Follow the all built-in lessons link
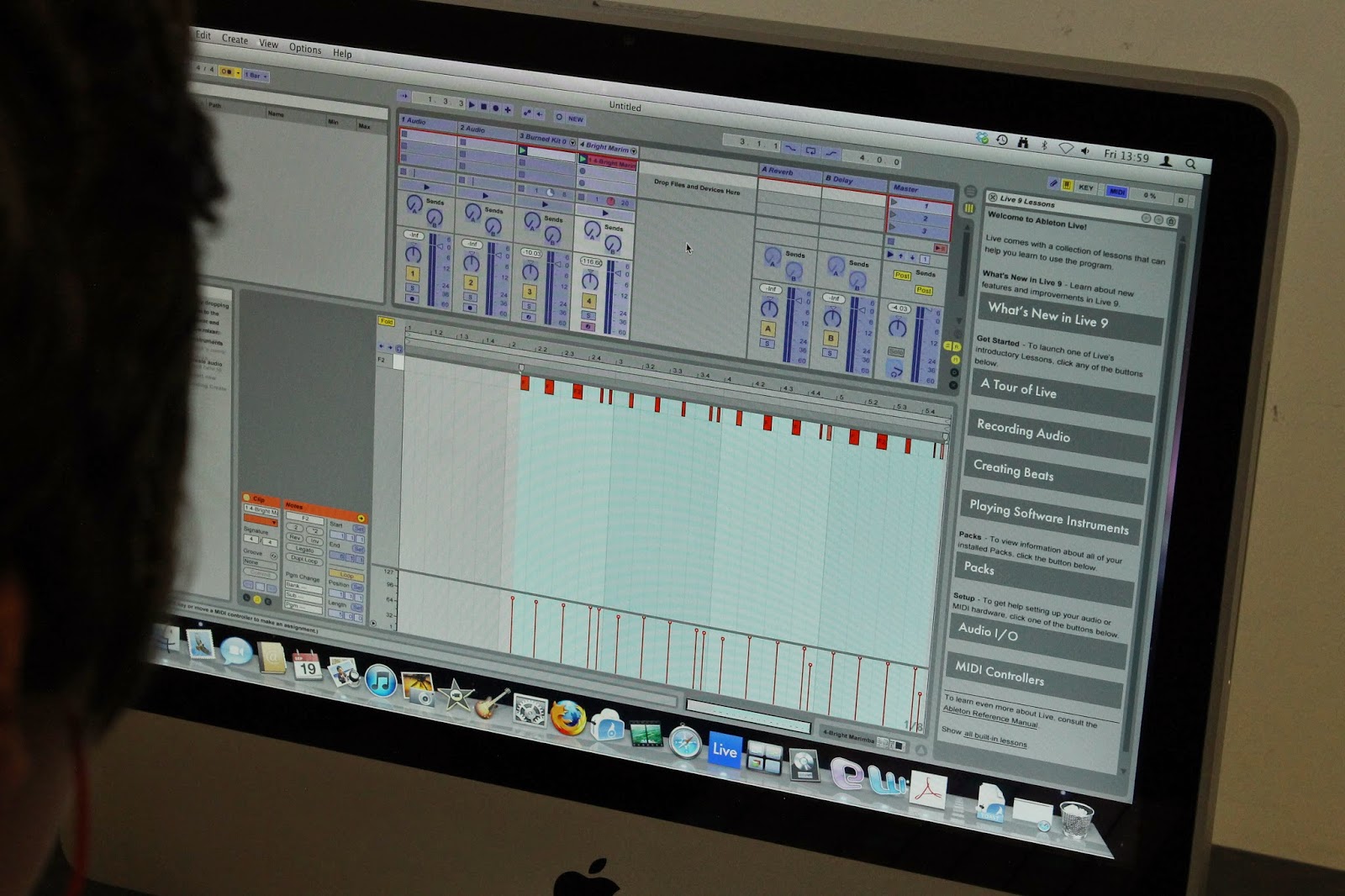Viewport: 1345px width, 896px height. [995, 738]
